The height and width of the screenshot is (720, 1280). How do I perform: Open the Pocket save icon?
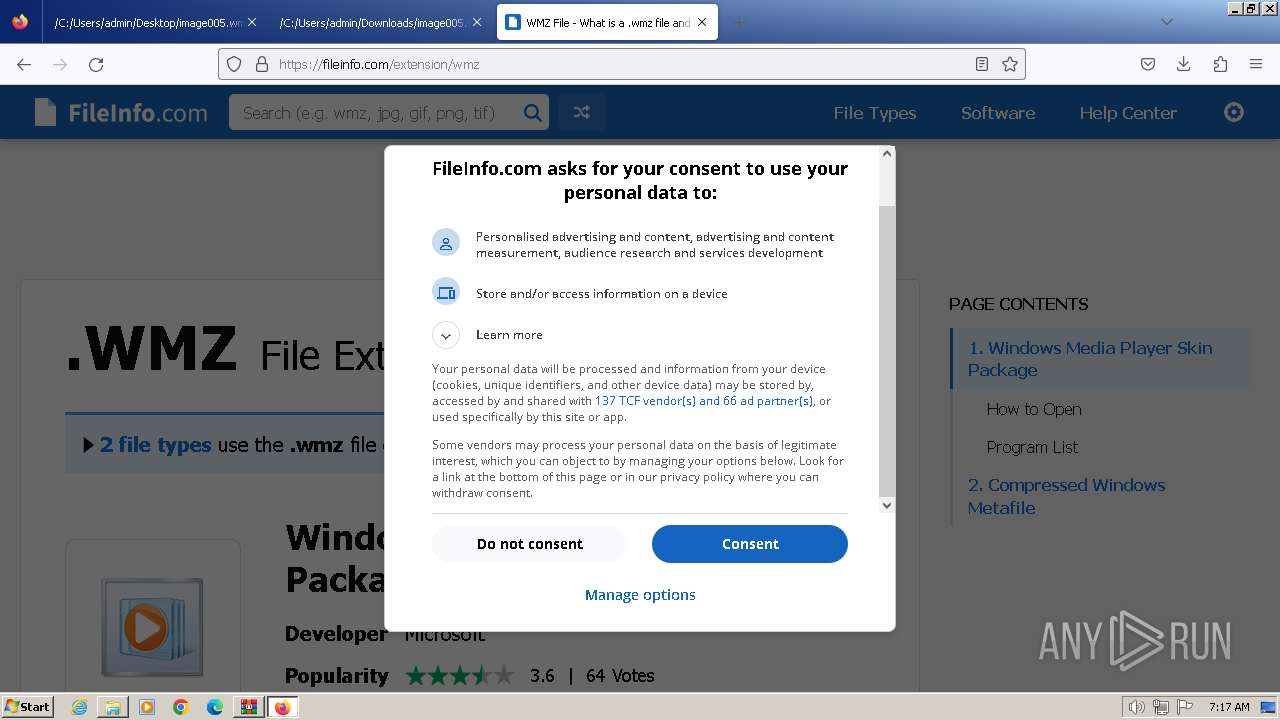click(x=1148, y=64)
